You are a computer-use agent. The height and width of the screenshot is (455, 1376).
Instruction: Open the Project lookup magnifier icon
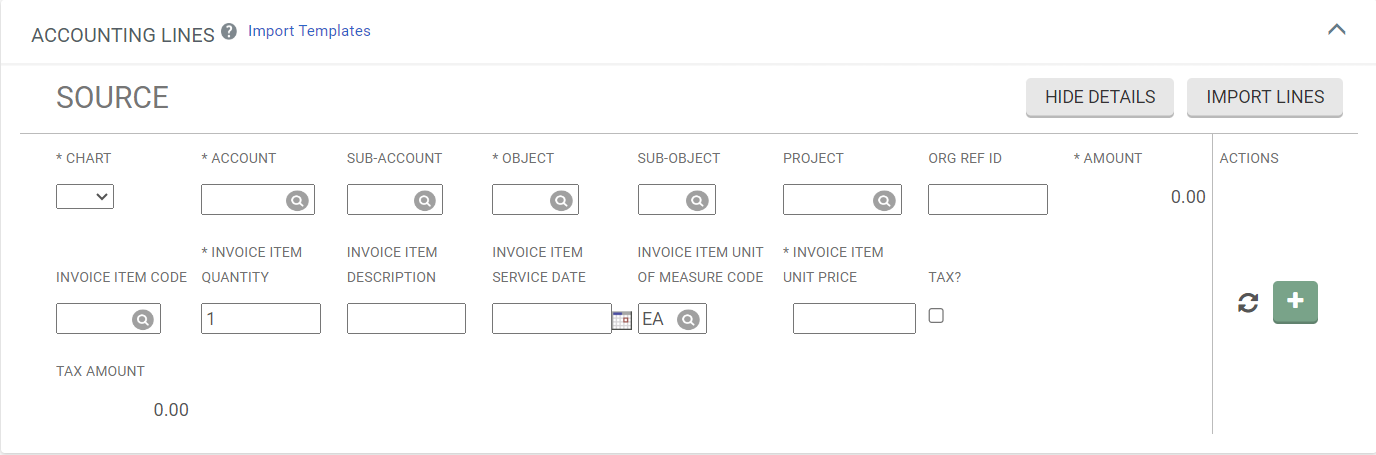[x=883, y=200]
